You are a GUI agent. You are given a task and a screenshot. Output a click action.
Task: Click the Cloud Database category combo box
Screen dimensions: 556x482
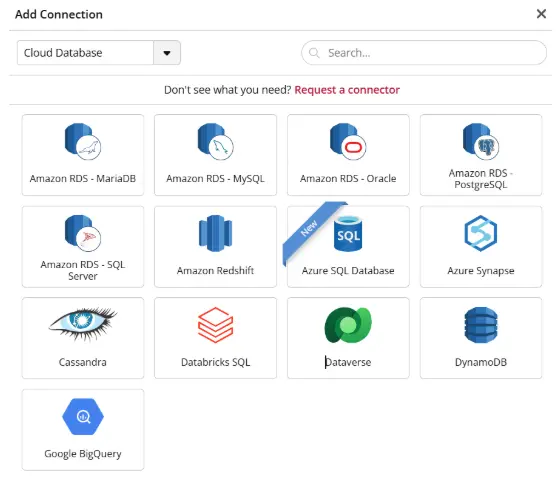[x=99, y=53]
